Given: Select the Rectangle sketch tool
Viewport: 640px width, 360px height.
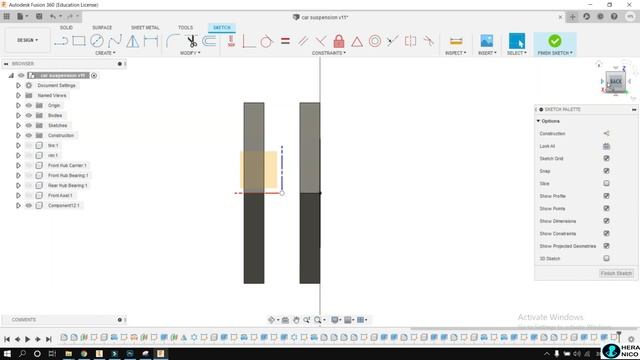Looking at the screenshot, I should (79, 41).
